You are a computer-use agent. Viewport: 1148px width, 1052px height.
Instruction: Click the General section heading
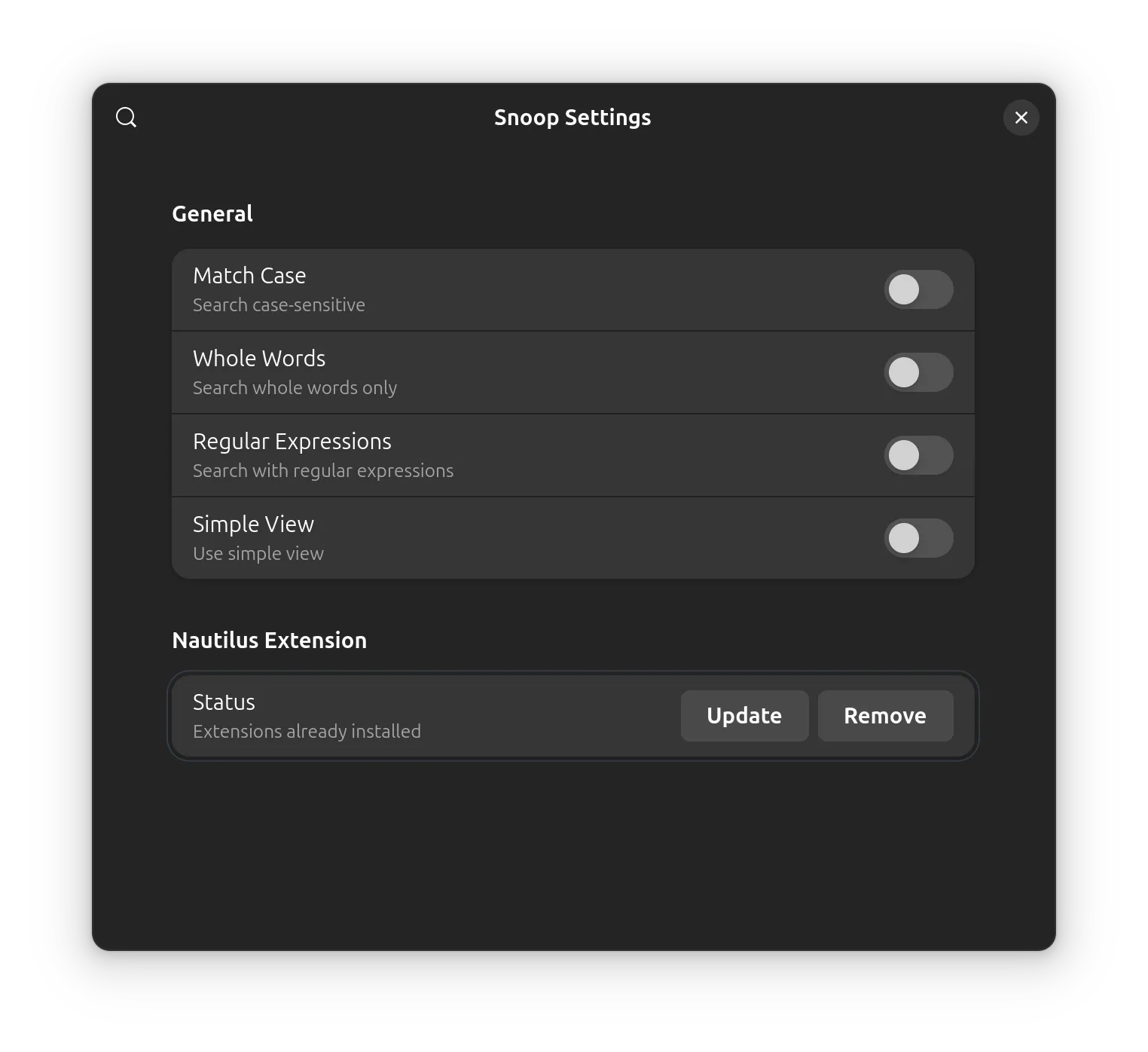pos(212,214)
